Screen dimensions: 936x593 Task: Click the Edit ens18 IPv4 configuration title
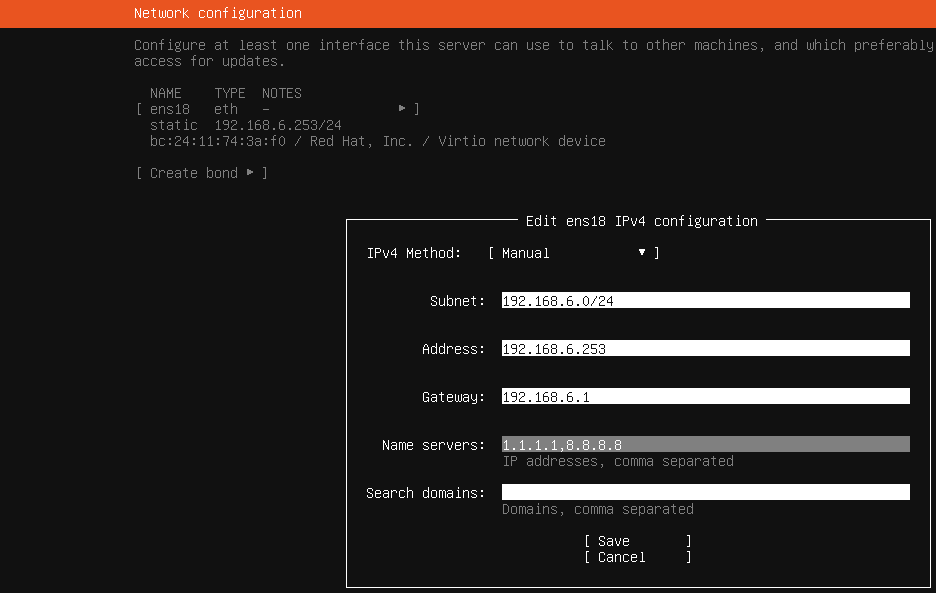pyautogui.click(x=641, y=221)
